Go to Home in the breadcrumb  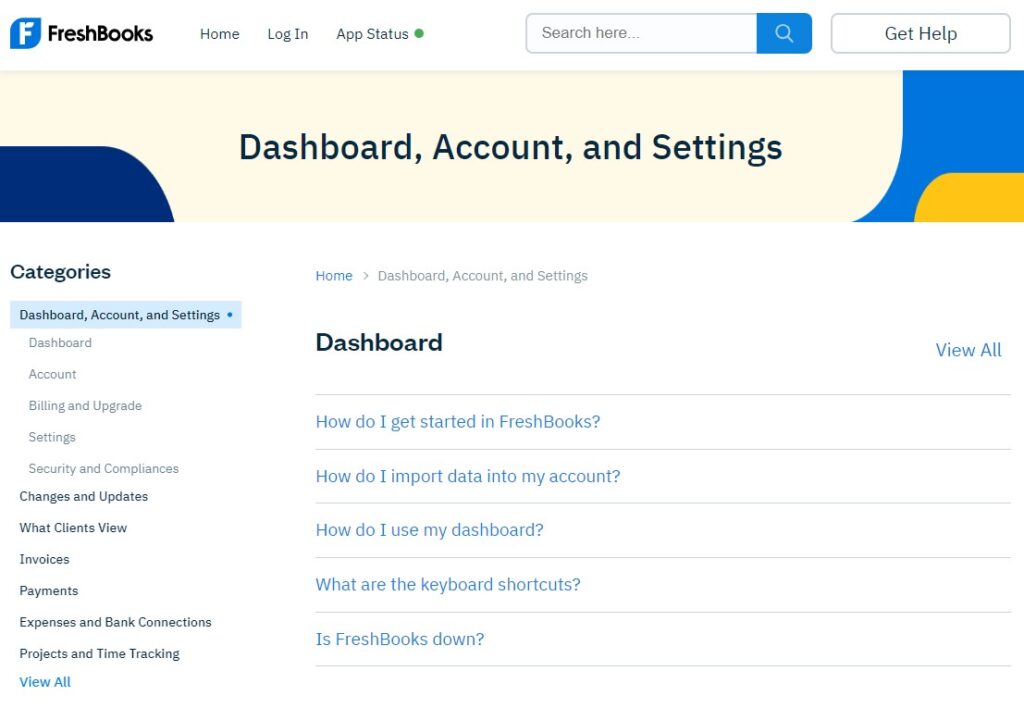[334, 276]
